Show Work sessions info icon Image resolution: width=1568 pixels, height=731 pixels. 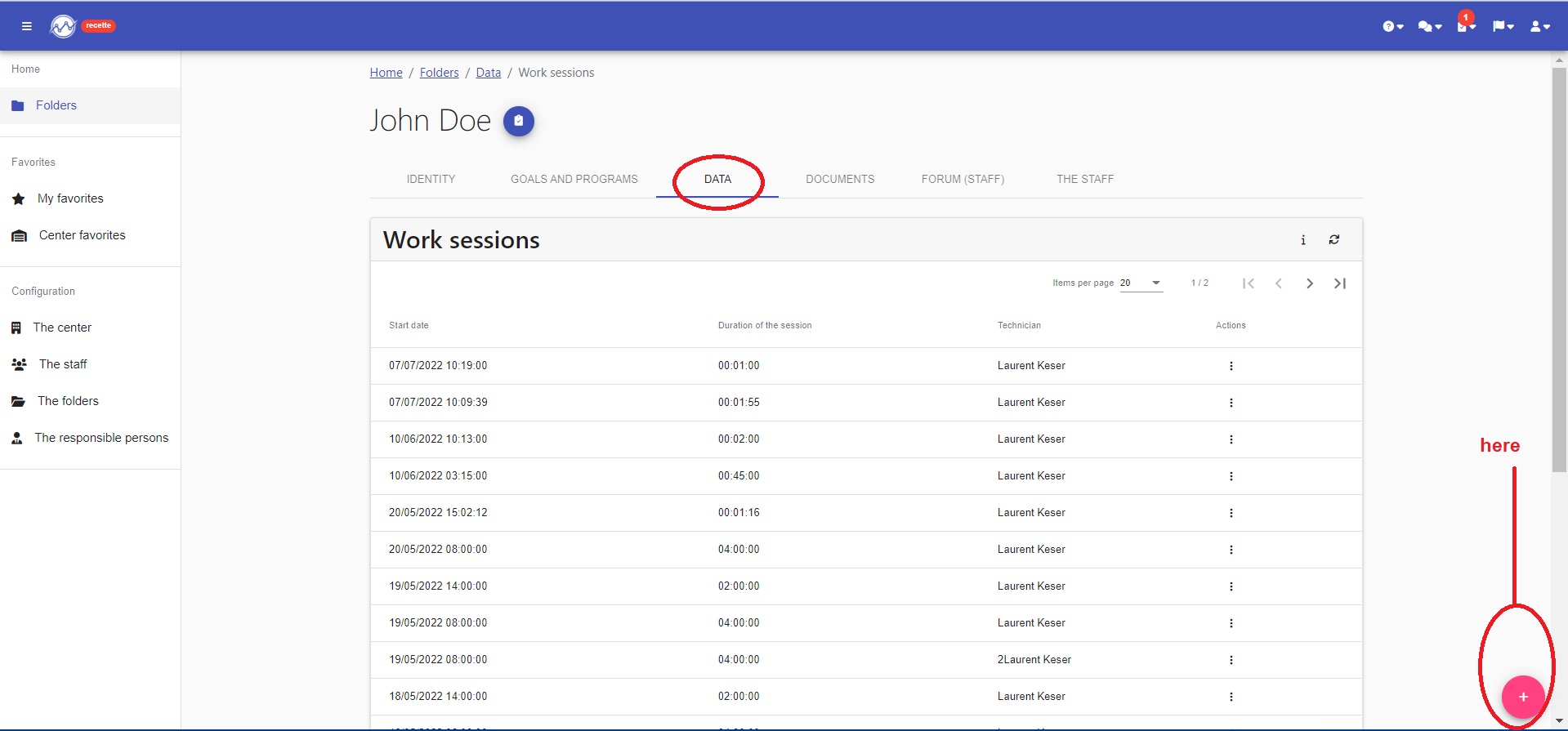coord(1303,240)
